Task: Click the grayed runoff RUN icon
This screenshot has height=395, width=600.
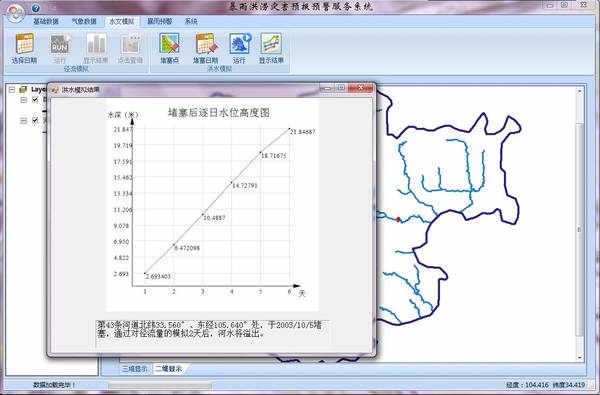Action: [60, 44]
